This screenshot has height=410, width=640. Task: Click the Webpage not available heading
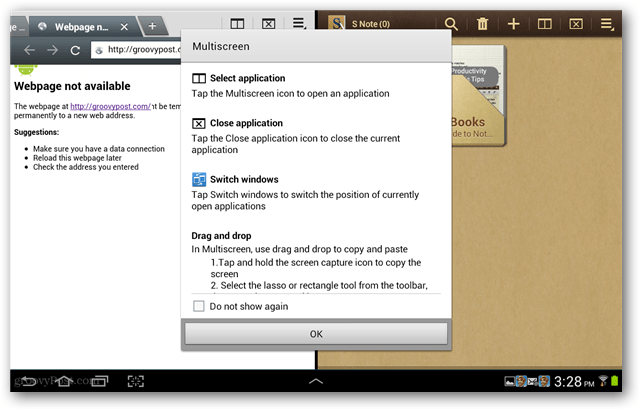click(x=72, y=86)
